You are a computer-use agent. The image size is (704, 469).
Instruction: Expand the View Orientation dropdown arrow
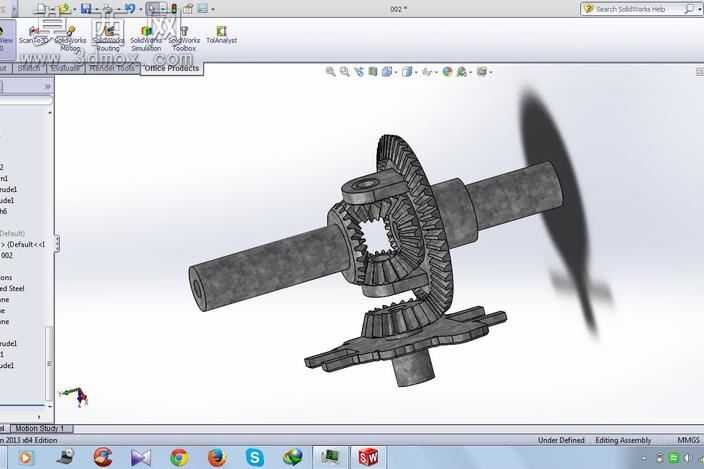point(396,72)
